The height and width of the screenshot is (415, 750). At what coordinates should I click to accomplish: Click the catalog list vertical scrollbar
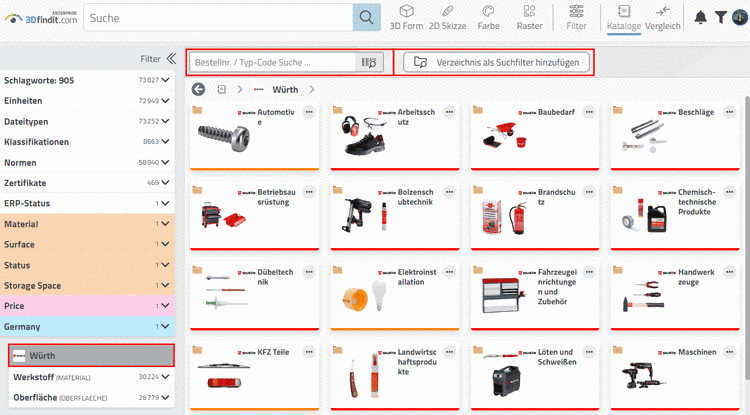[747, 239]
